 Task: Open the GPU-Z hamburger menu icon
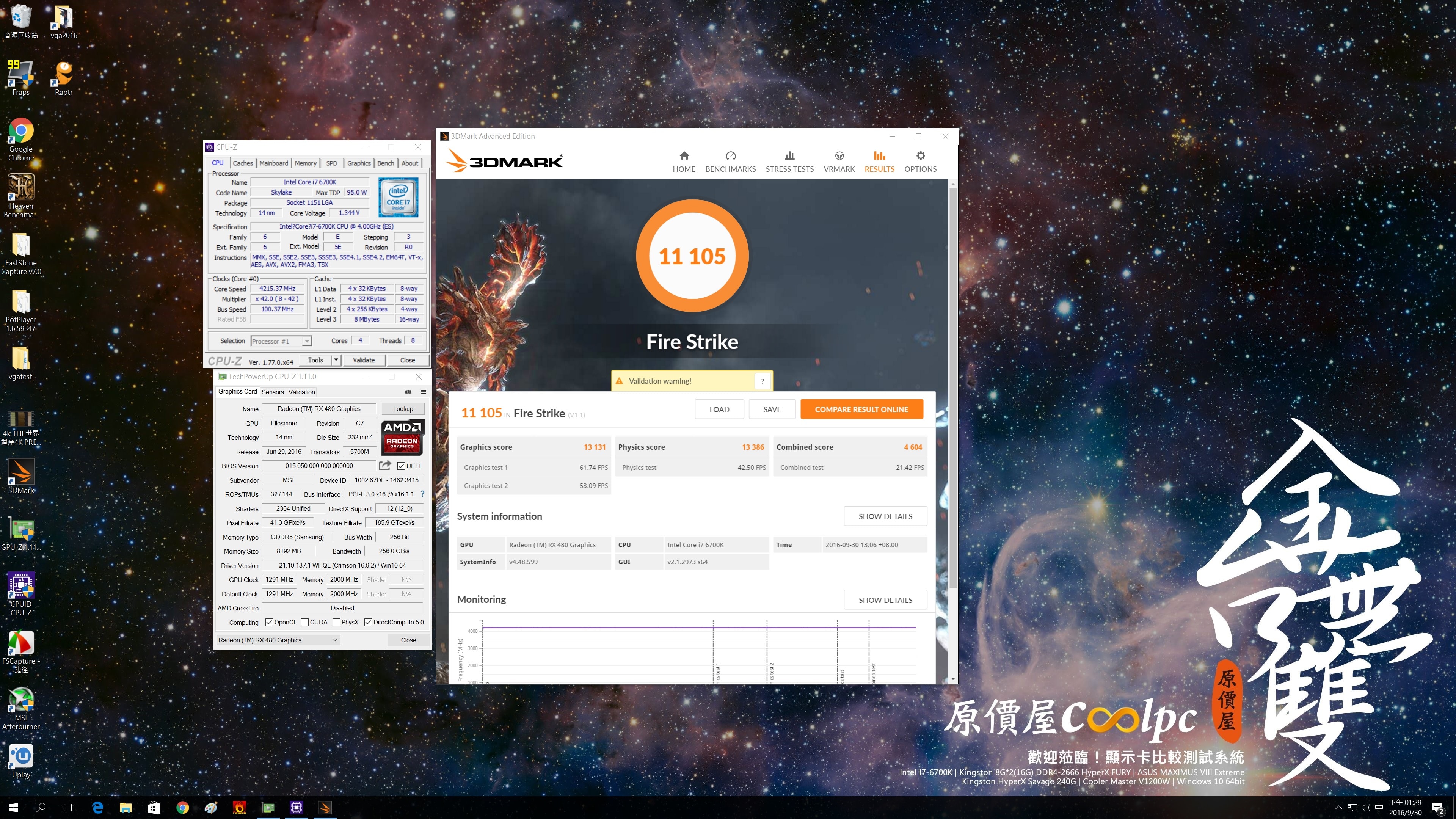click(424, 392)
